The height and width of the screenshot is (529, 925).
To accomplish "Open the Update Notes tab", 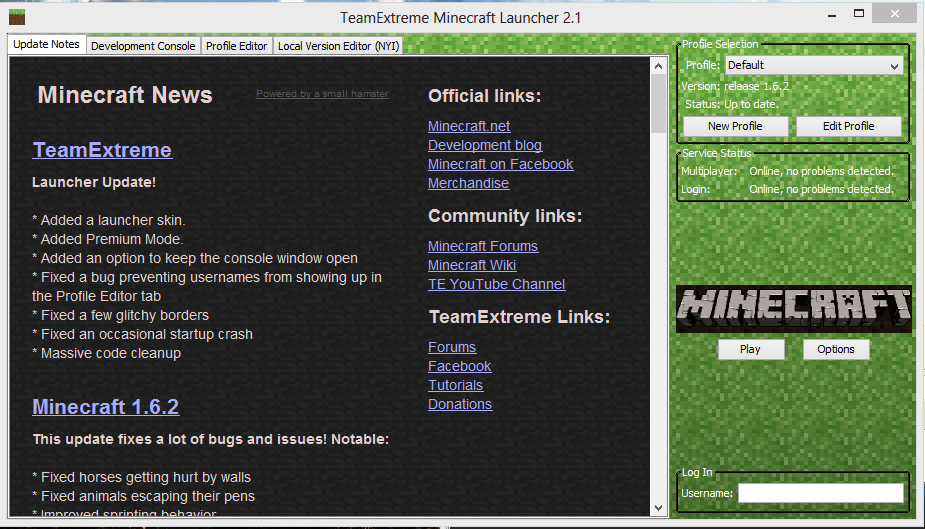I will click(x=47, y=45).
